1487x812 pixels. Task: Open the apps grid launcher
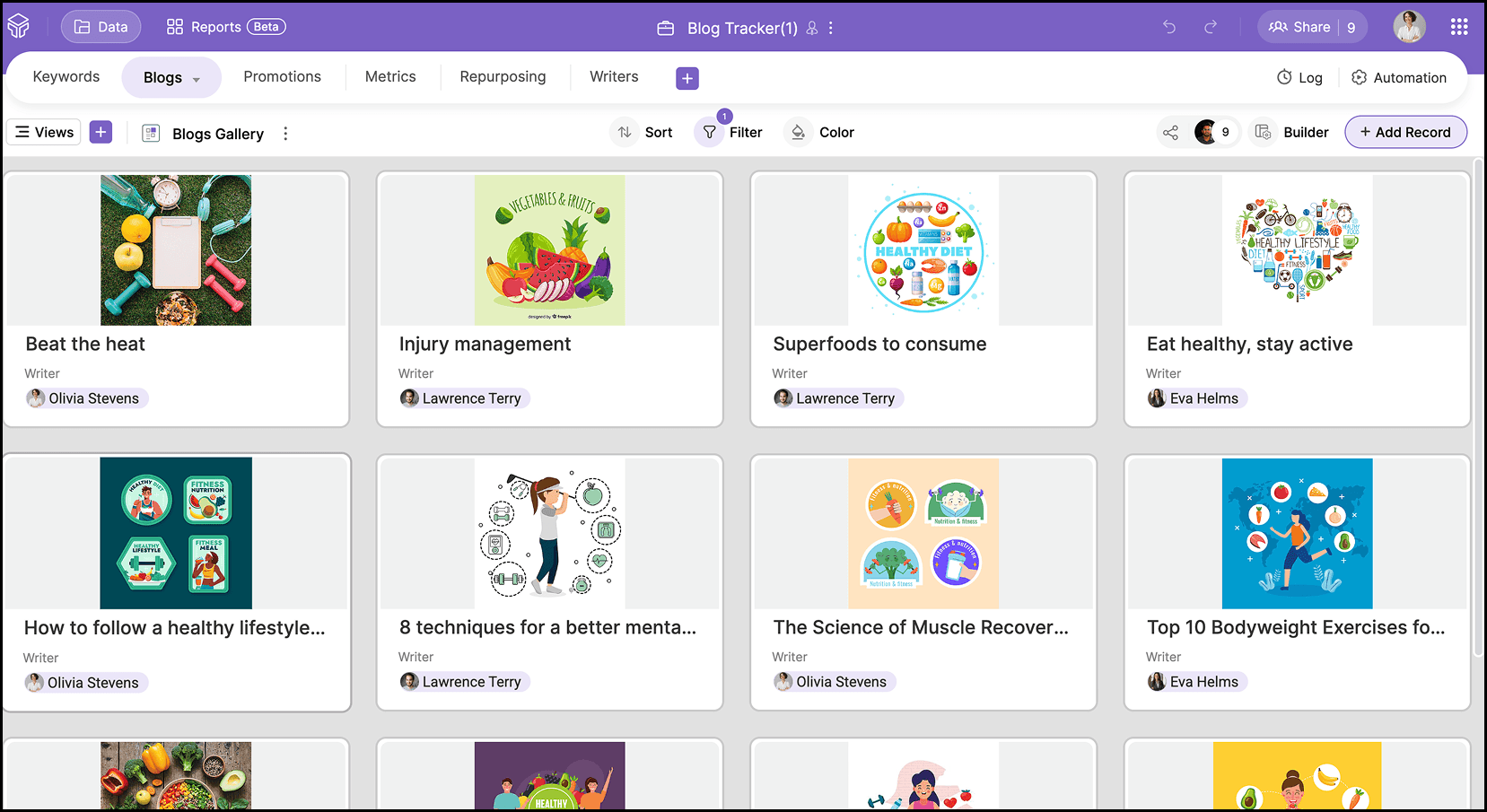(1459, 27)
